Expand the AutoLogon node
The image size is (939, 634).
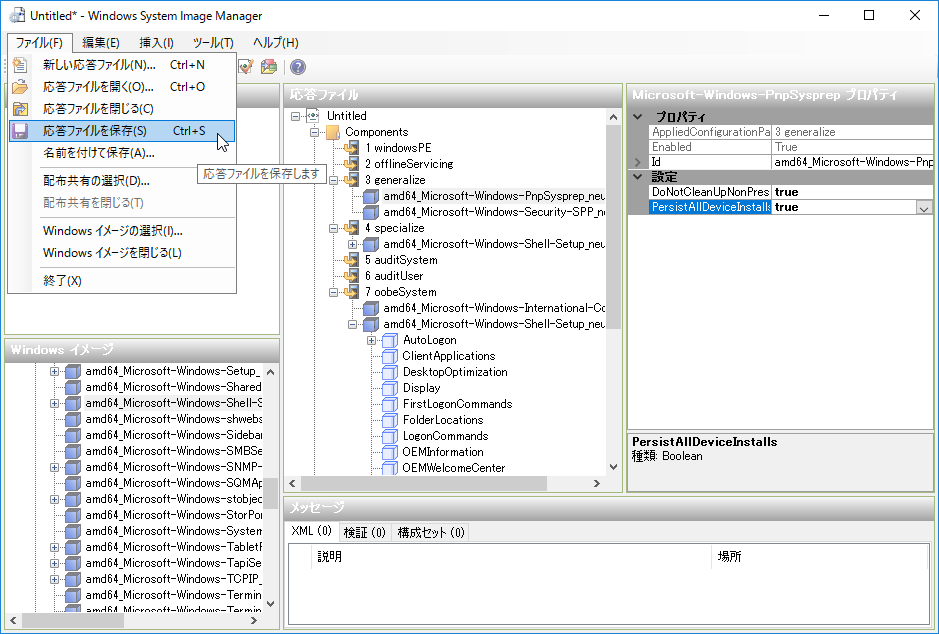(372, 340)
